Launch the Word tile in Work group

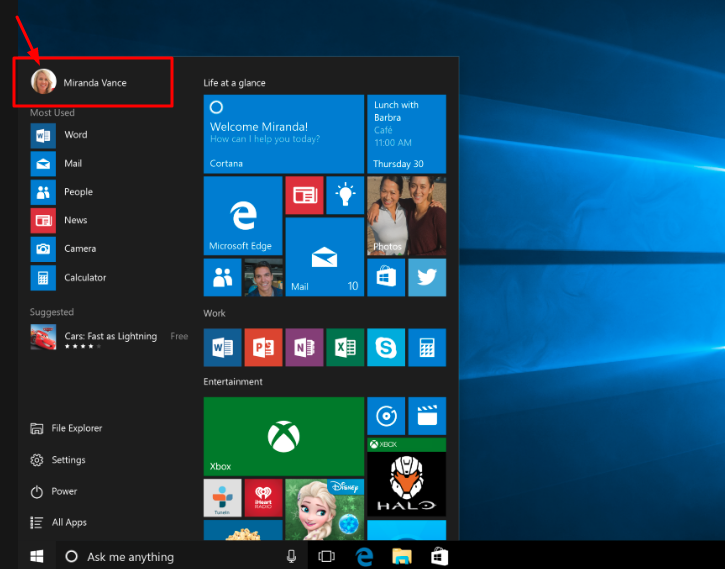222,347
